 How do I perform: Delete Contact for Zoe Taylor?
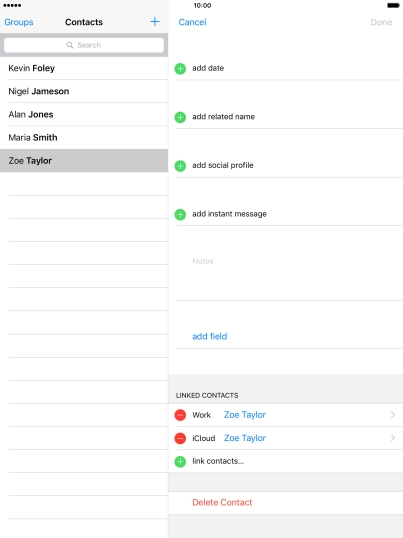coord(222,503)
